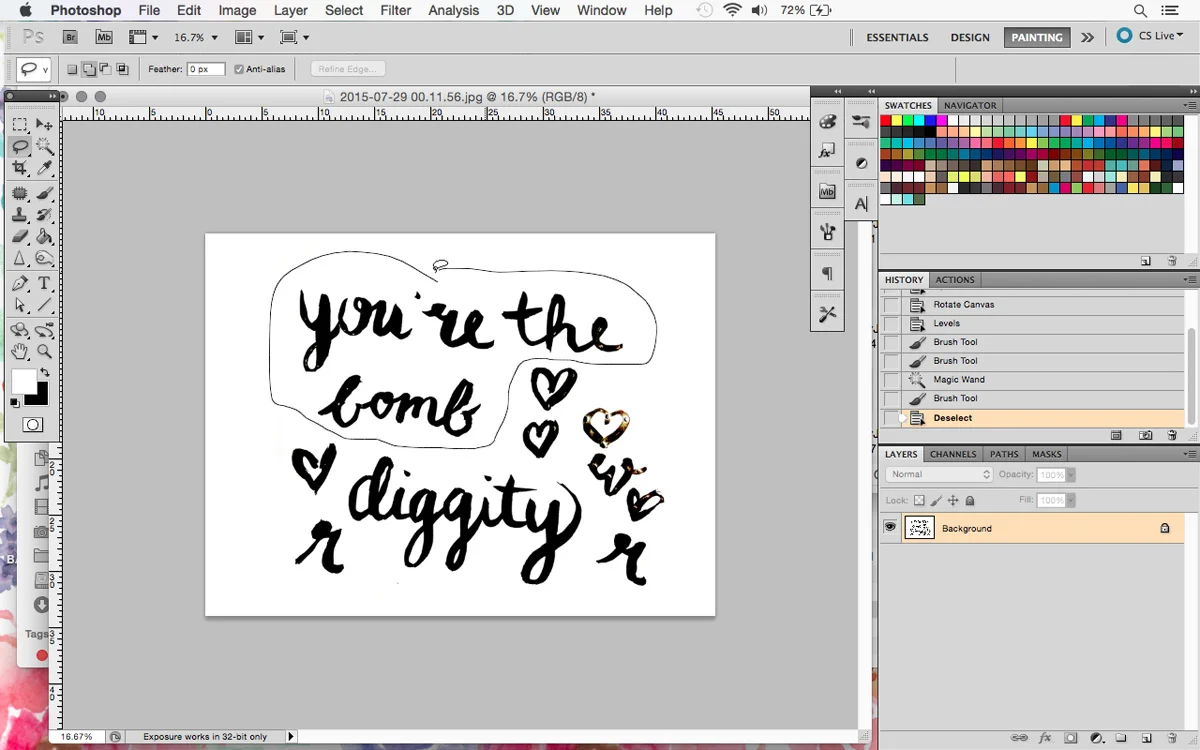The width and height of the screenshot is (1200, 750).
Task: Toggle the Anti-alias checkbox
Action: pos(239,69)
